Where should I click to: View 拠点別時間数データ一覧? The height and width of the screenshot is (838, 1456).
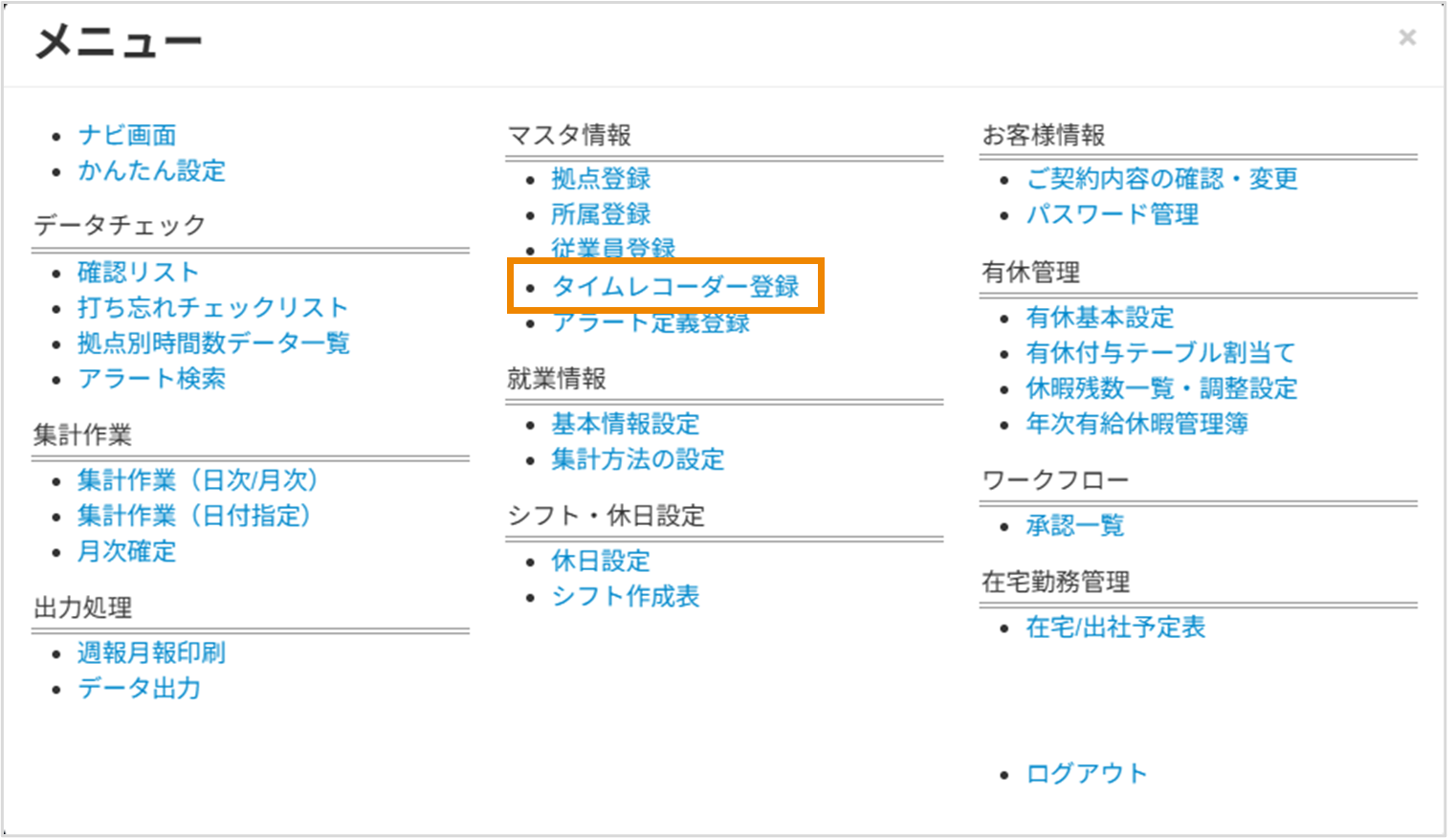tap(214, 342)
